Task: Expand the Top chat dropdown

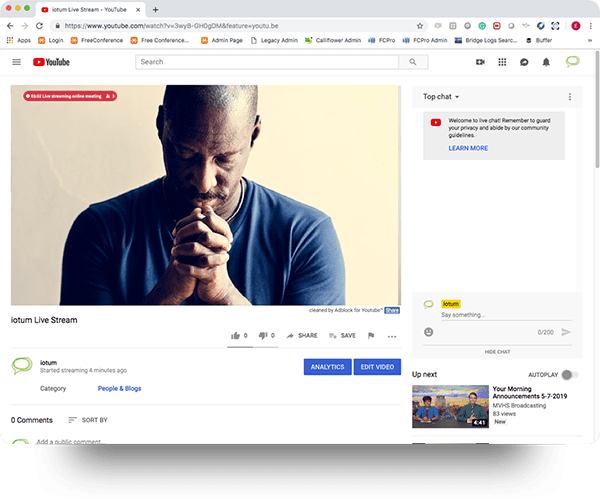Action: pos(441,97)
